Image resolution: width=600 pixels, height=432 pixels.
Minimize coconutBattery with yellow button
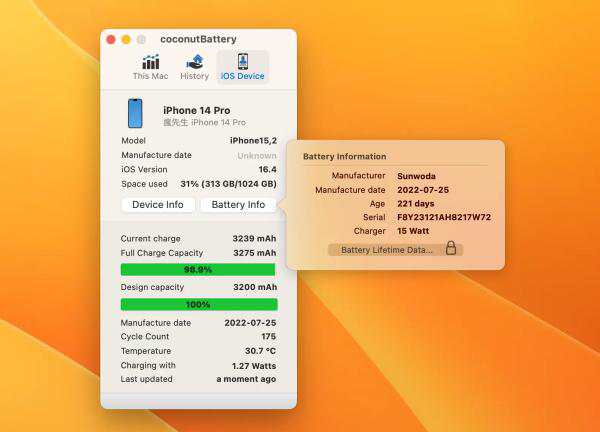[x=126, y=39]
